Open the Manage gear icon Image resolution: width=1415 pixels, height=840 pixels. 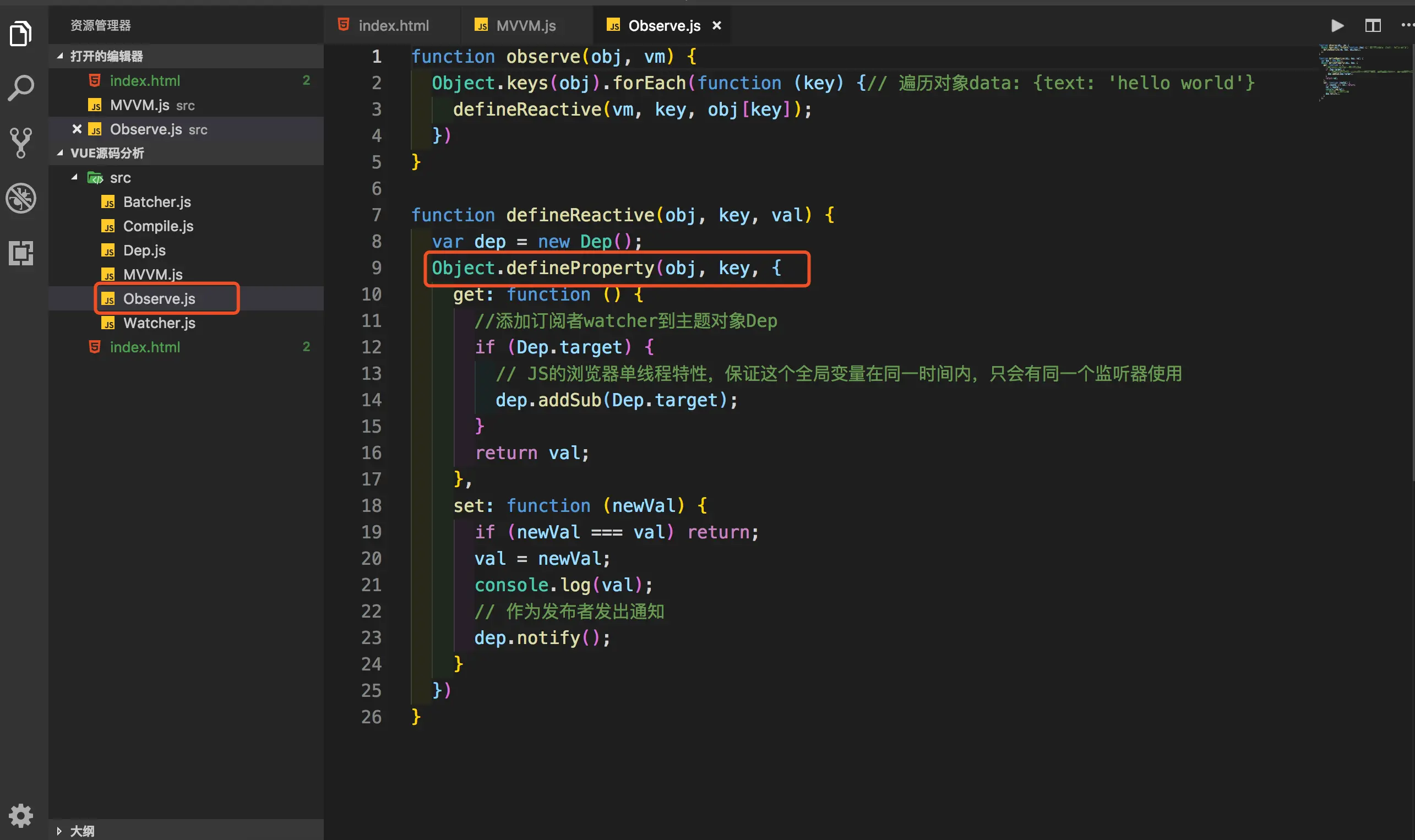[21, 815]
